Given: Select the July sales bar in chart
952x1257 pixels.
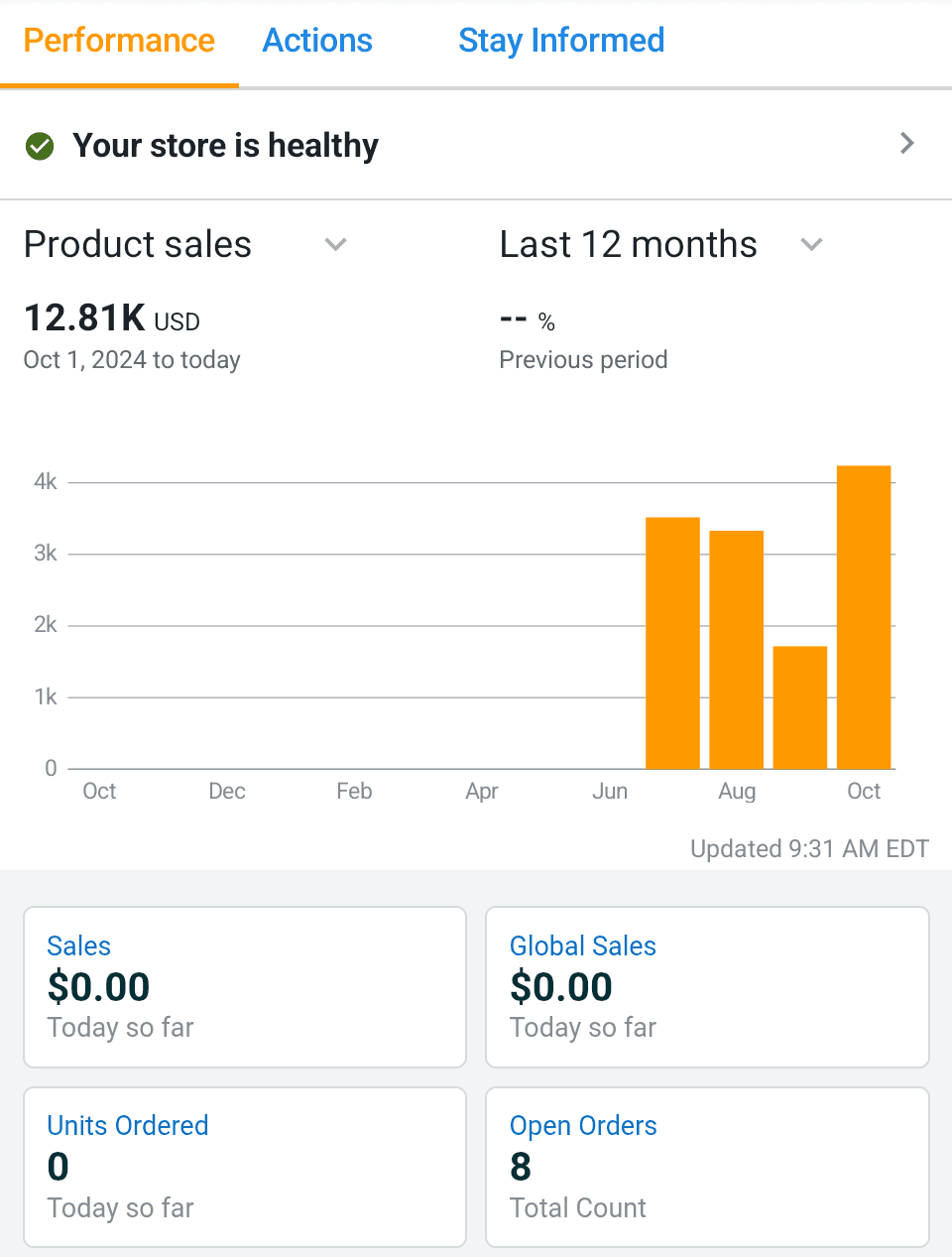Looking at the screenshot, I should (672, 643).
